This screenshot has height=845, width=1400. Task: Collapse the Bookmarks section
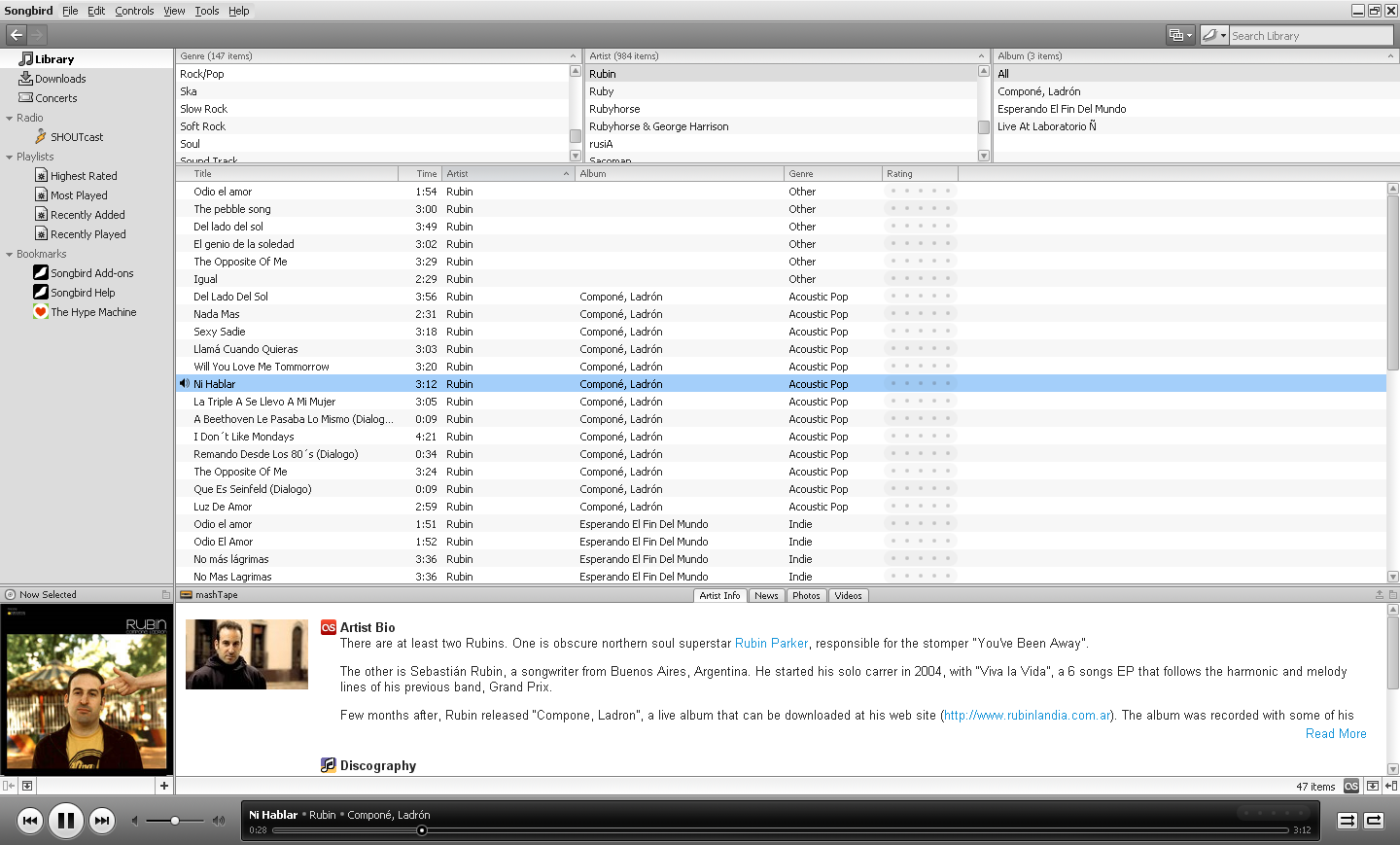(x=10, y=255)
